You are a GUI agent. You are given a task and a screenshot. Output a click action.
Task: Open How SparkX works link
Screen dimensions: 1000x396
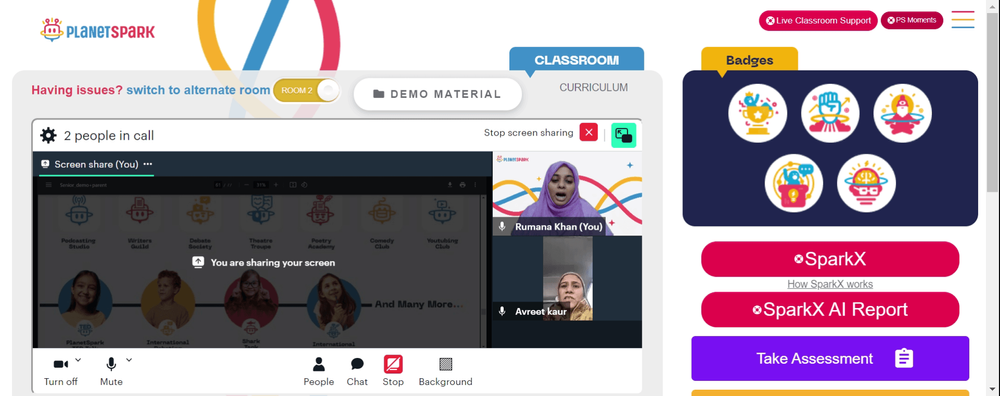click(830, 284)
